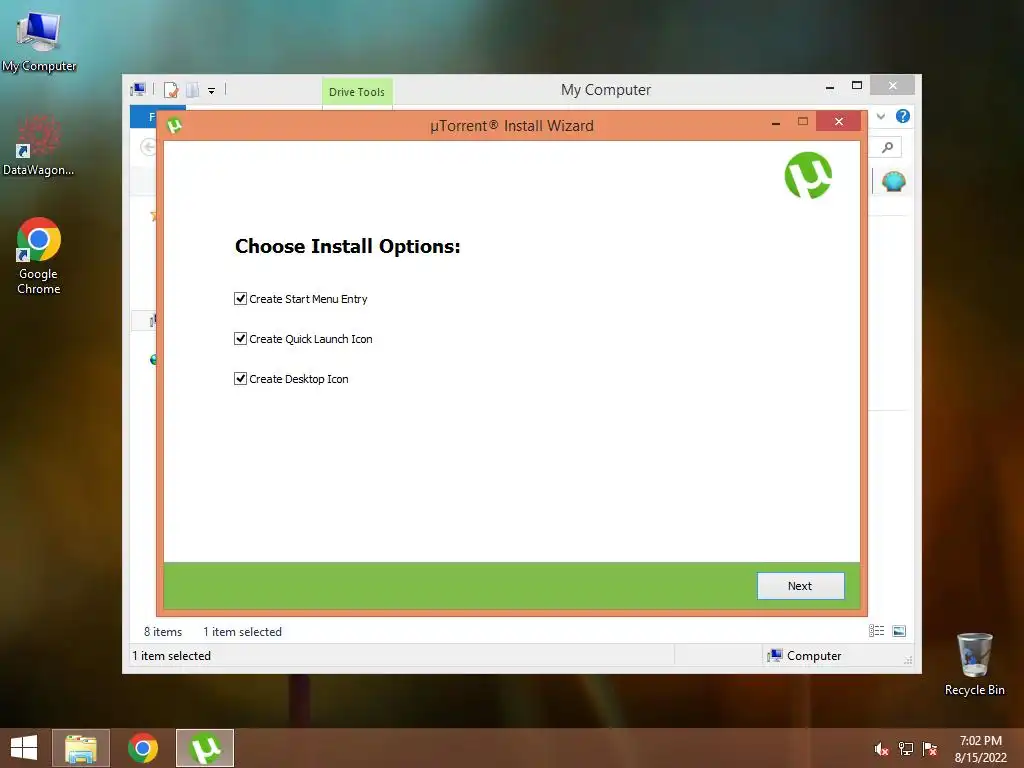Select DataWagon desktop shortcut

(x=39, y=146)
